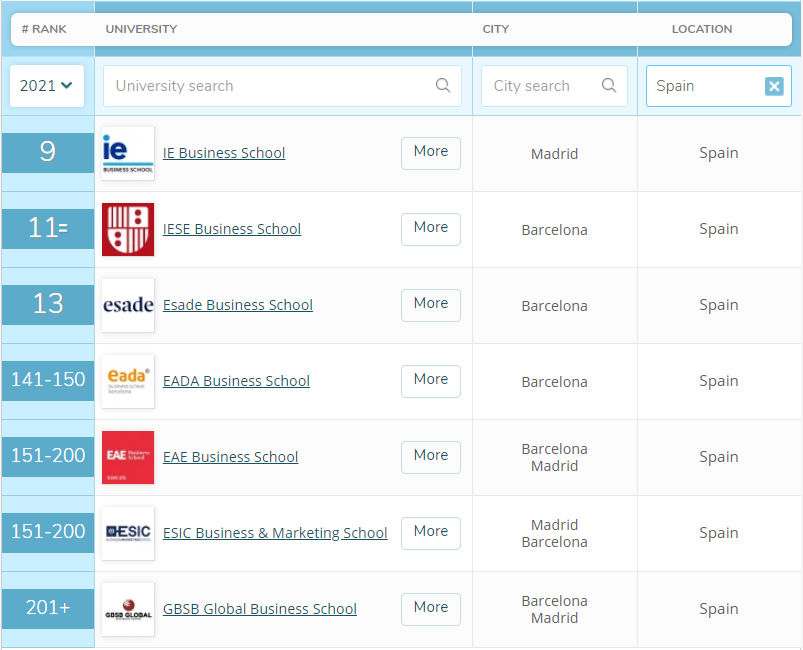The image size is (803, 650).
Task: Click Barcelona city for Esade Business School
Action: point(554,306)
